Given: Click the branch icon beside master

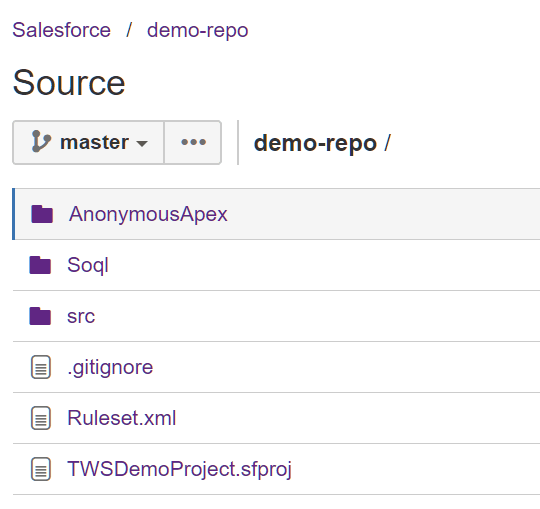Looking at the screenshot, I should click(41, 141).
